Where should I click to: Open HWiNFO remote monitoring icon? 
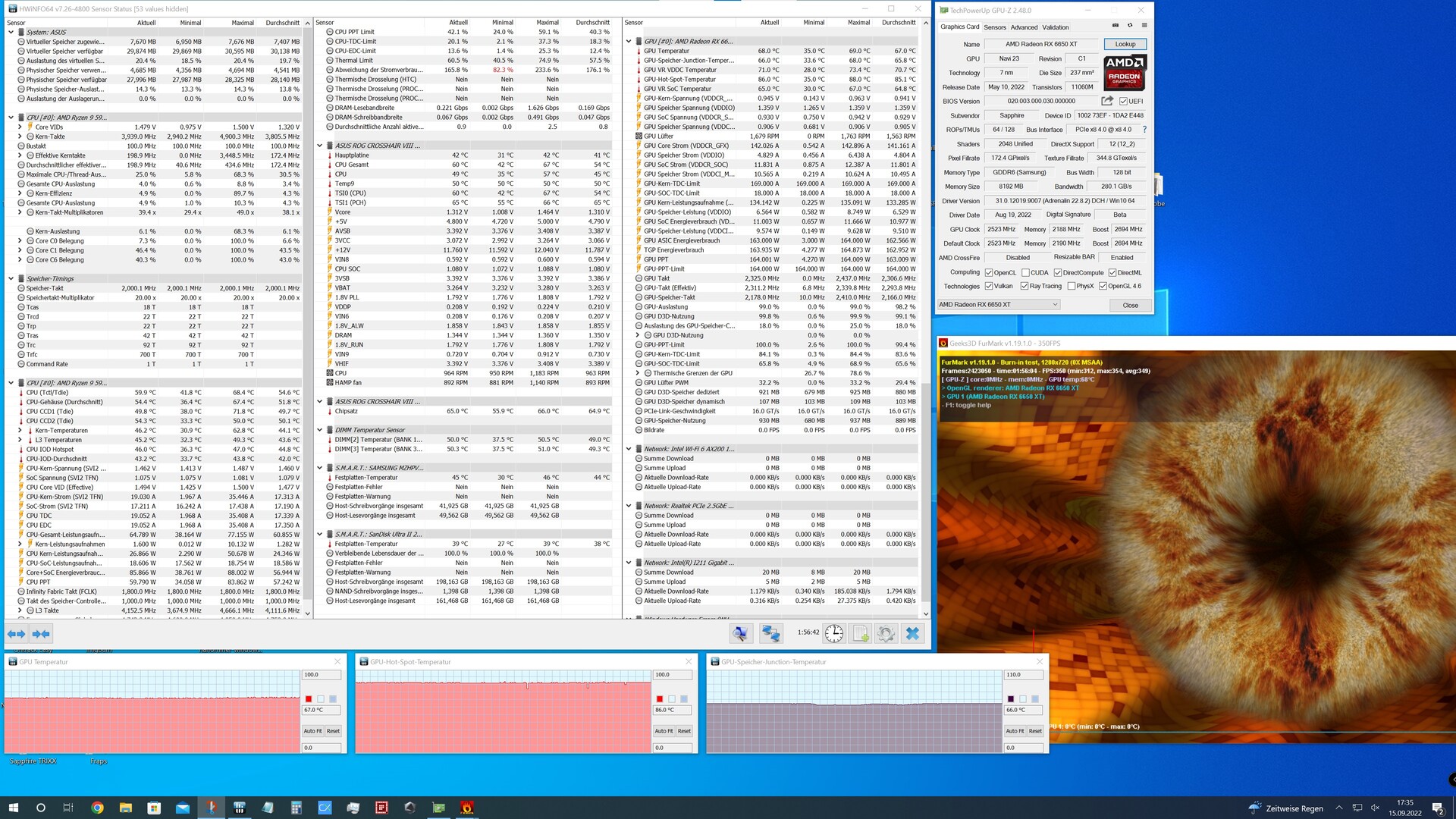coord(741,633)
